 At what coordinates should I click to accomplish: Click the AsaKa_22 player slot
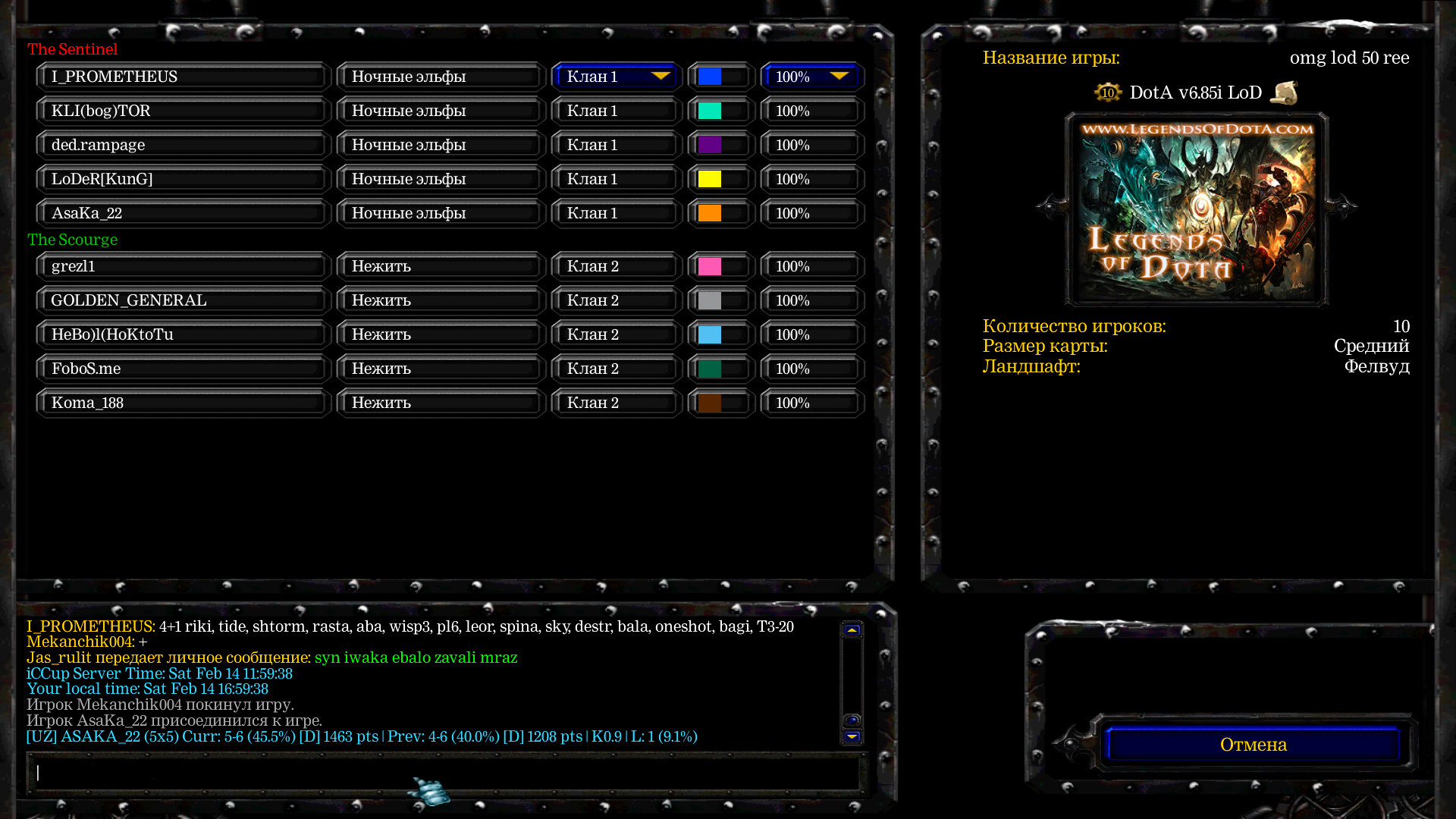pos(184,213)
